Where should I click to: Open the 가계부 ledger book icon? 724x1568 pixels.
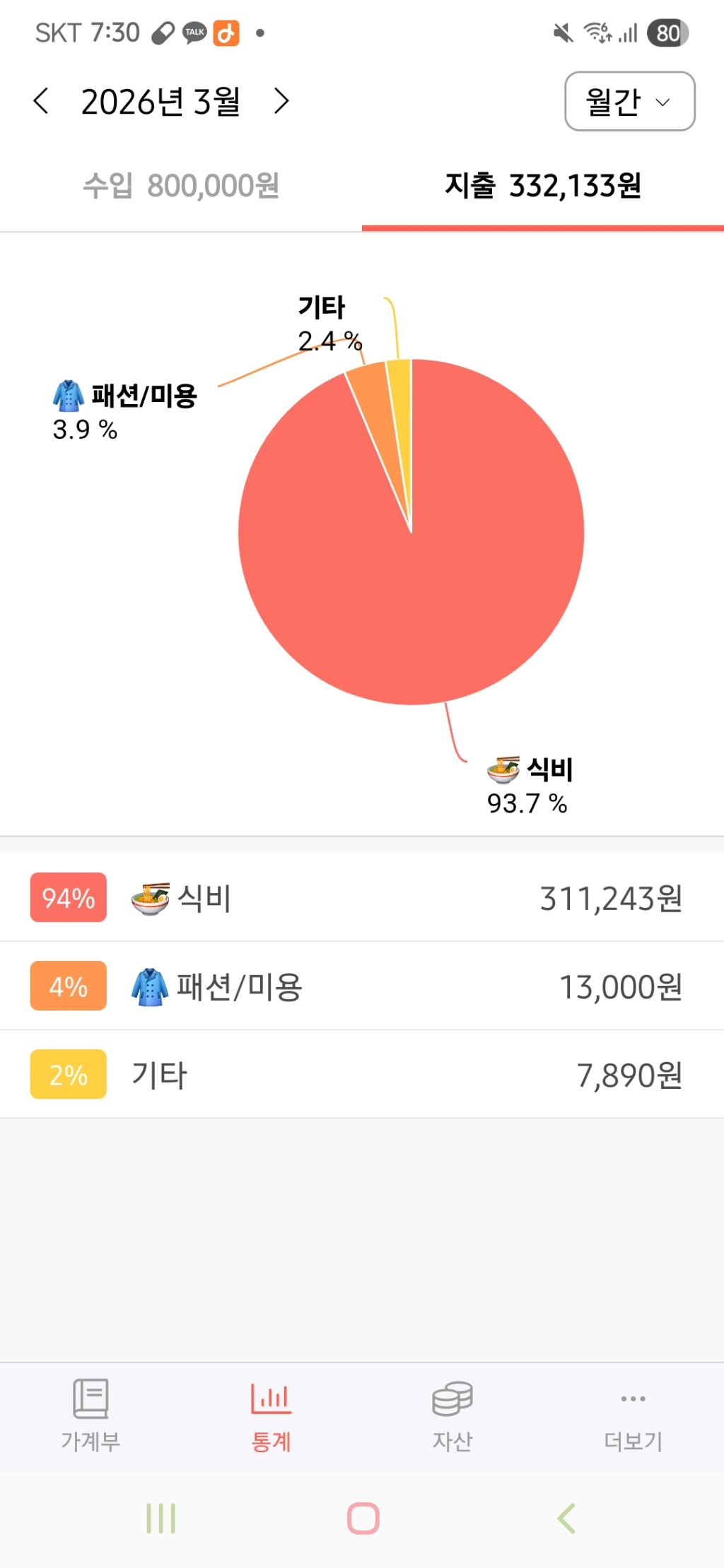tap(90, 1398)
